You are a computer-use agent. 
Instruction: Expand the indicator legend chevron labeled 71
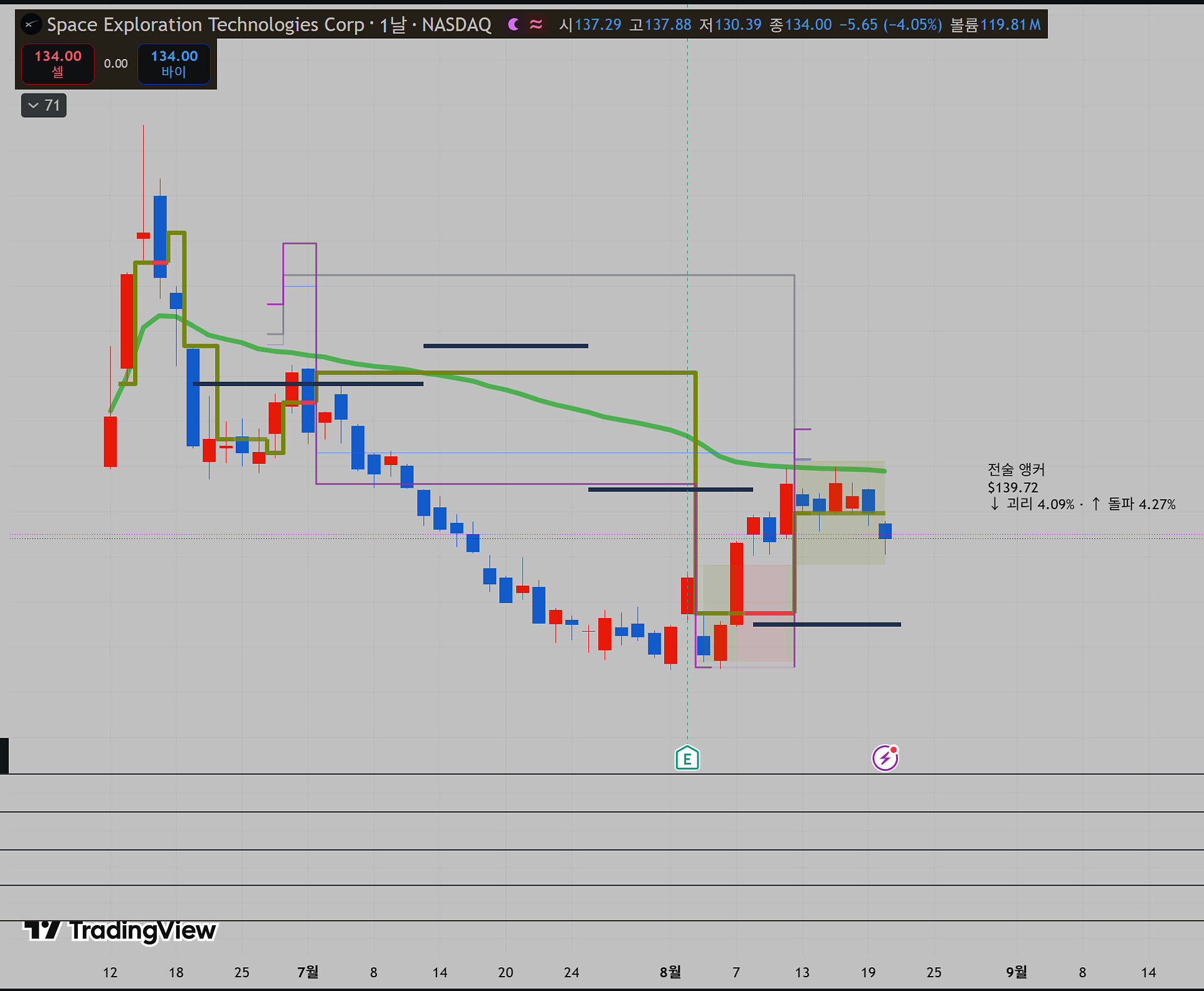(44, 105)
